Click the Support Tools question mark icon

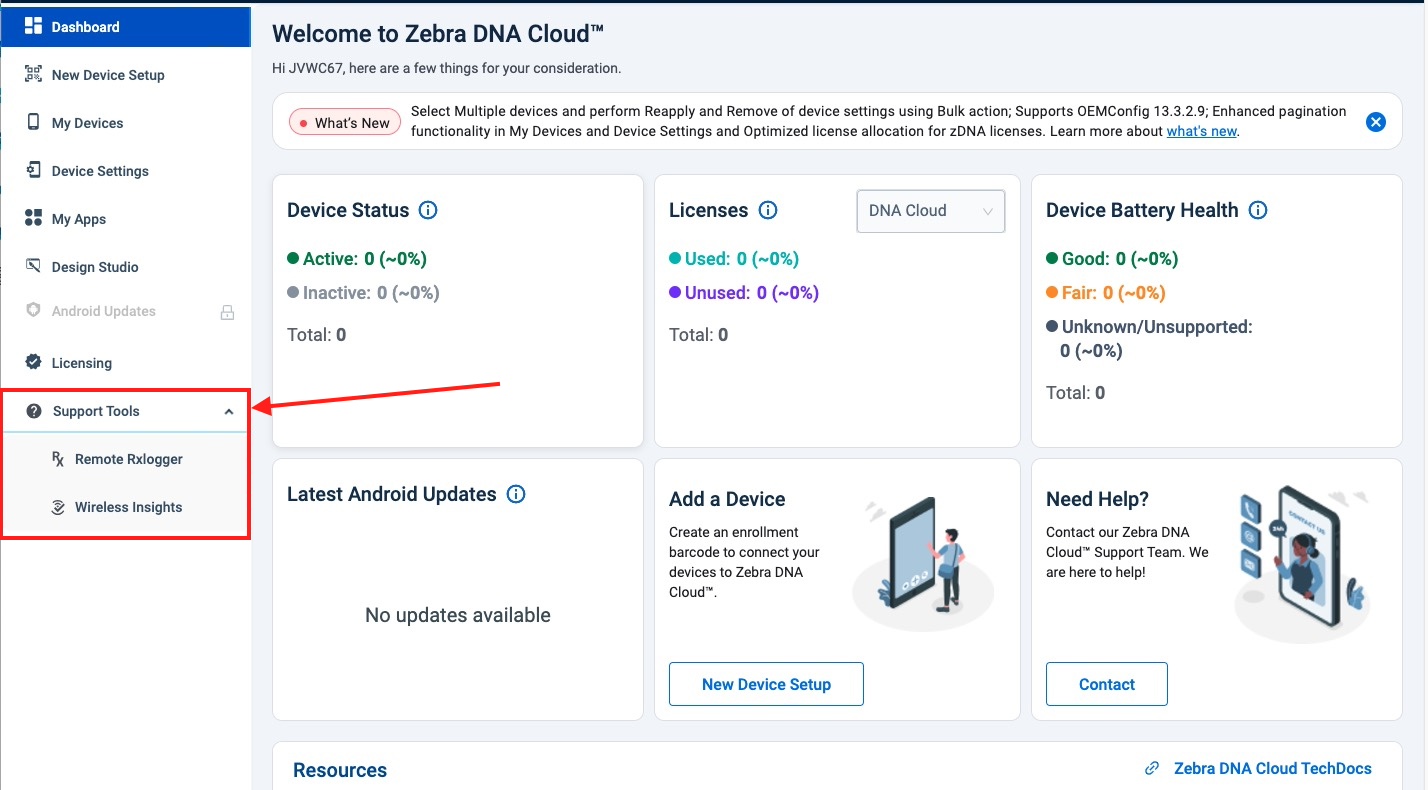pyautogui.click(x=34, y=411)
